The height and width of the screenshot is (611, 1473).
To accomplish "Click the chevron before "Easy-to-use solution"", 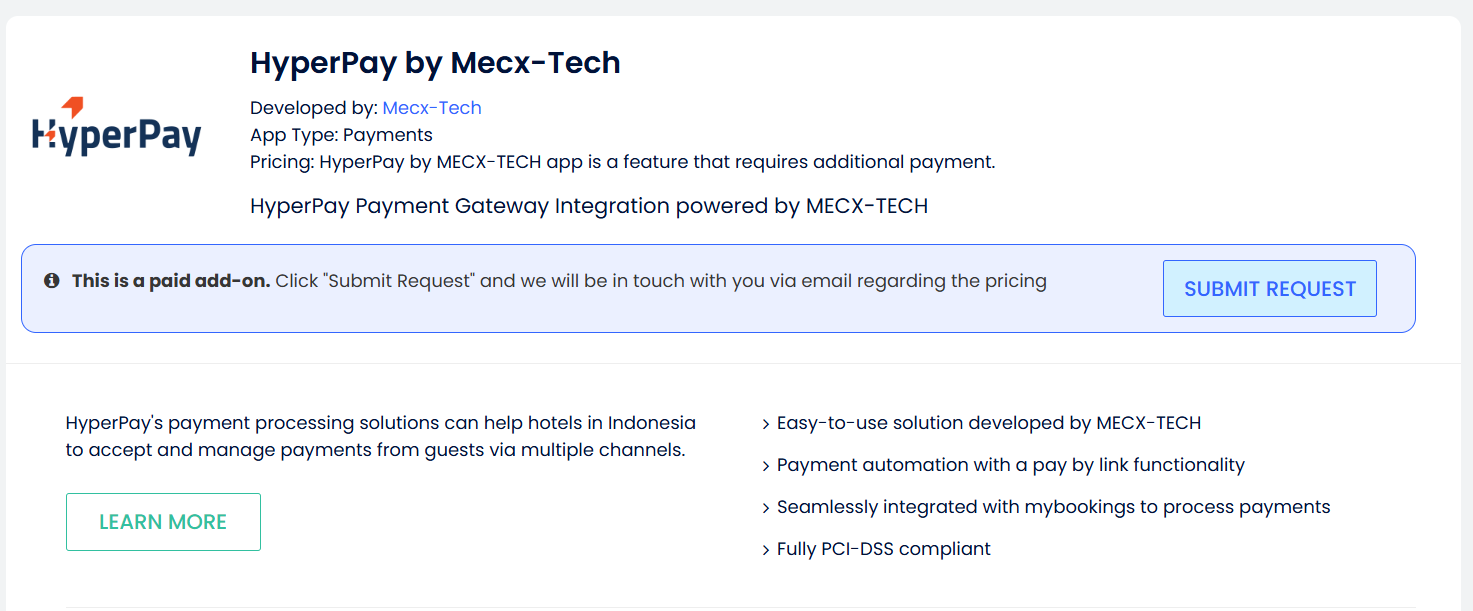I will click(x=766, y=424).
